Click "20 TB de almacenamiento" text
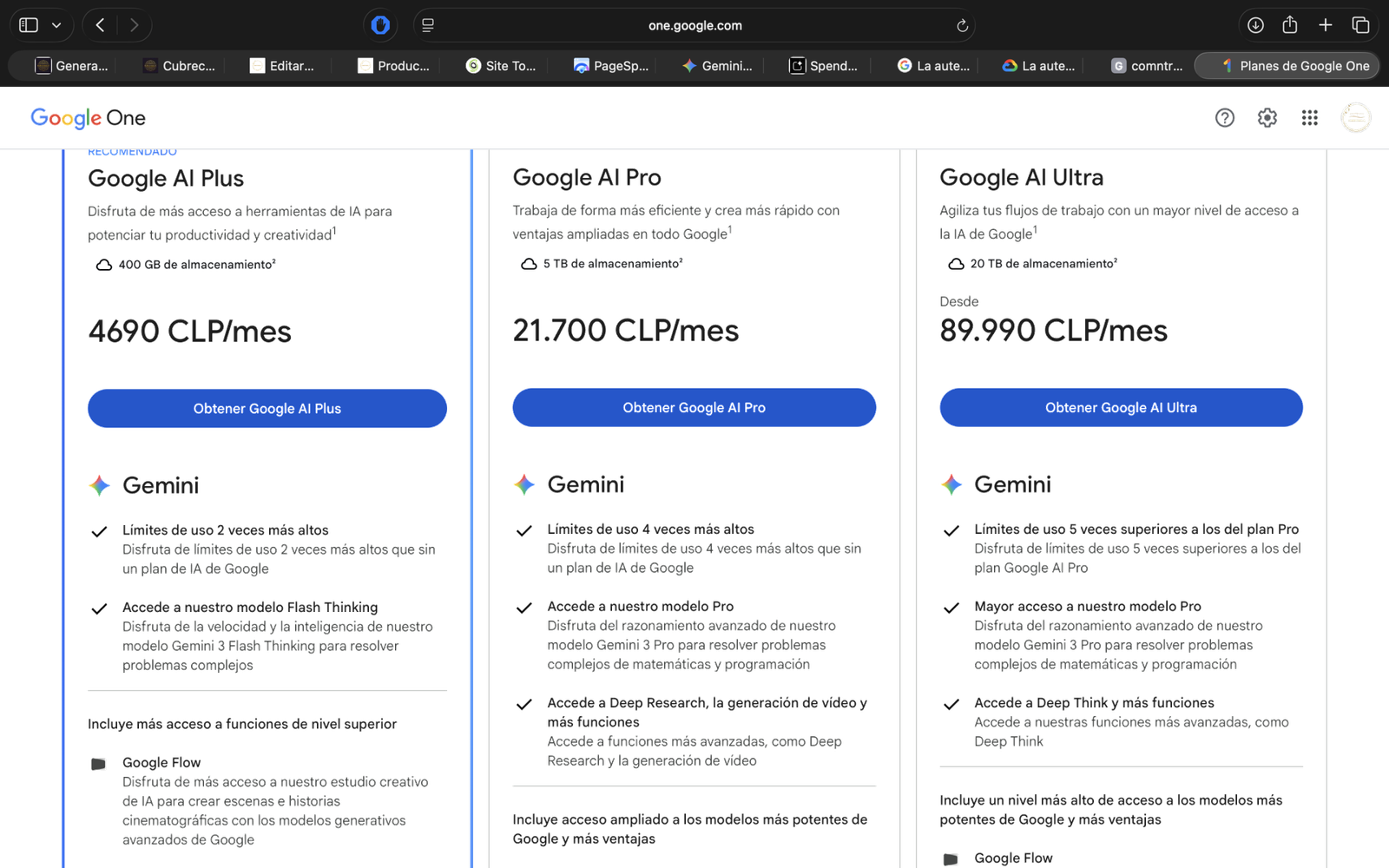This screenshot has width=1389, height=868. 1043,264
